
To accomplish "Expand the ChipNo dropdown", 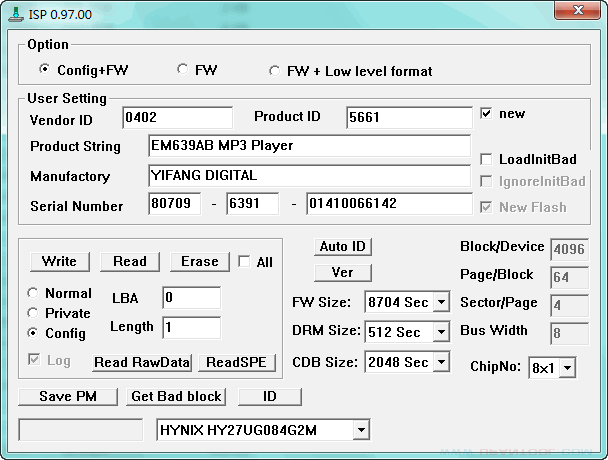I will (567, 368).
